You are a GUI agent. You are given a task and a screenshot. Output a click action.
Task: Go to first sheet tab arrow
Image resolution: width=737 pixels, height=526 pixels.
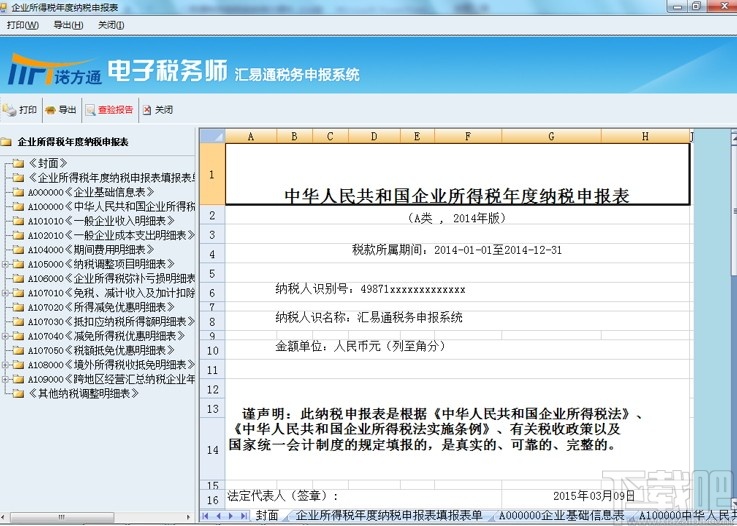pos(205,516)
